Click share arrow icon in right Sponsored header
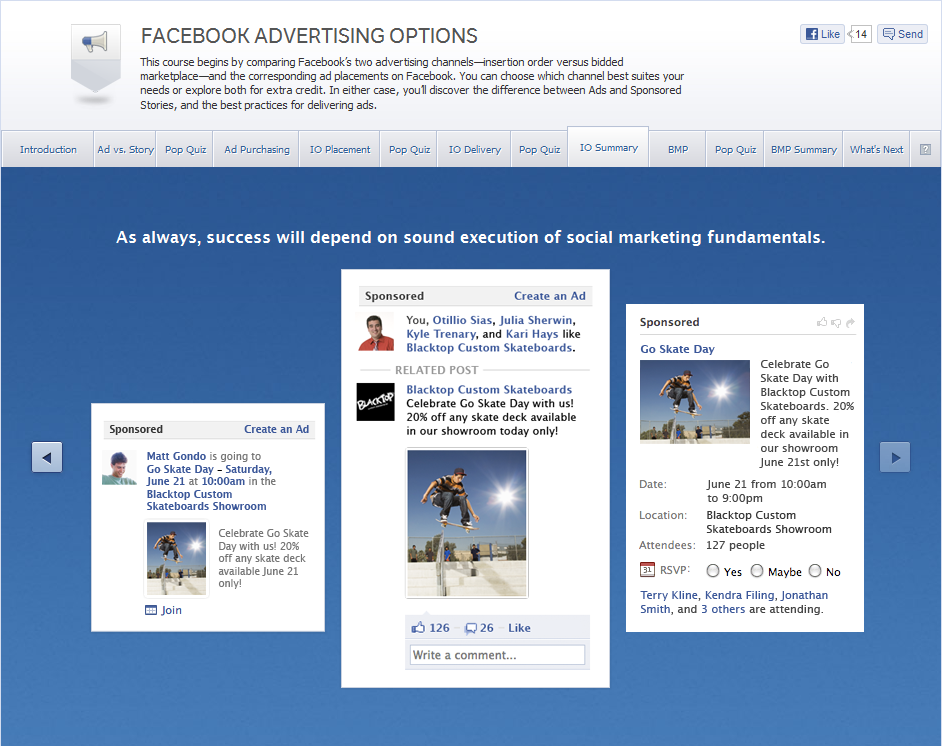 click(x=850, y=323)
